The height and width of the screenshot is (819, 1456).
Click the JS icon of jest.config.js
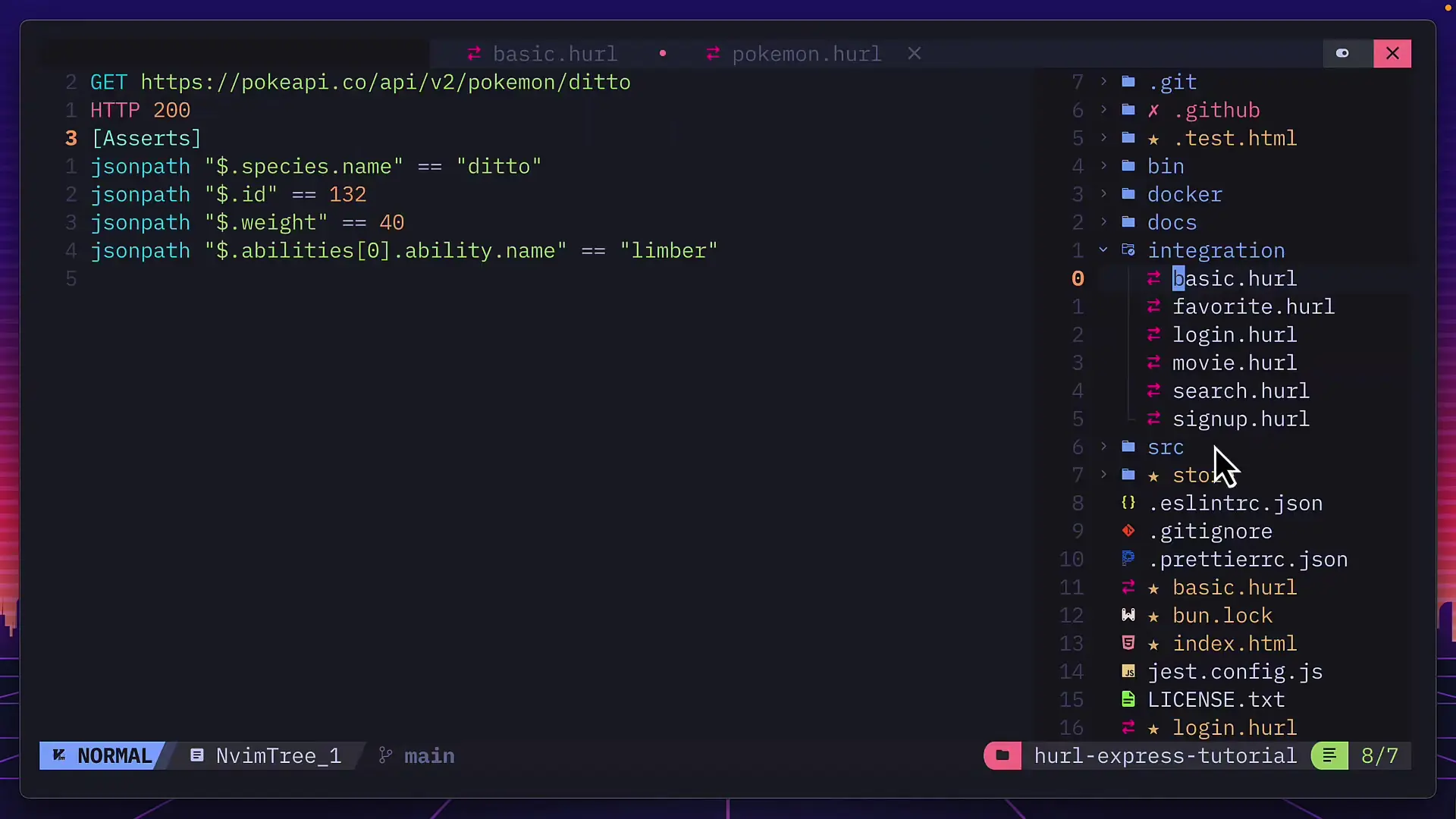point(1128,671)
